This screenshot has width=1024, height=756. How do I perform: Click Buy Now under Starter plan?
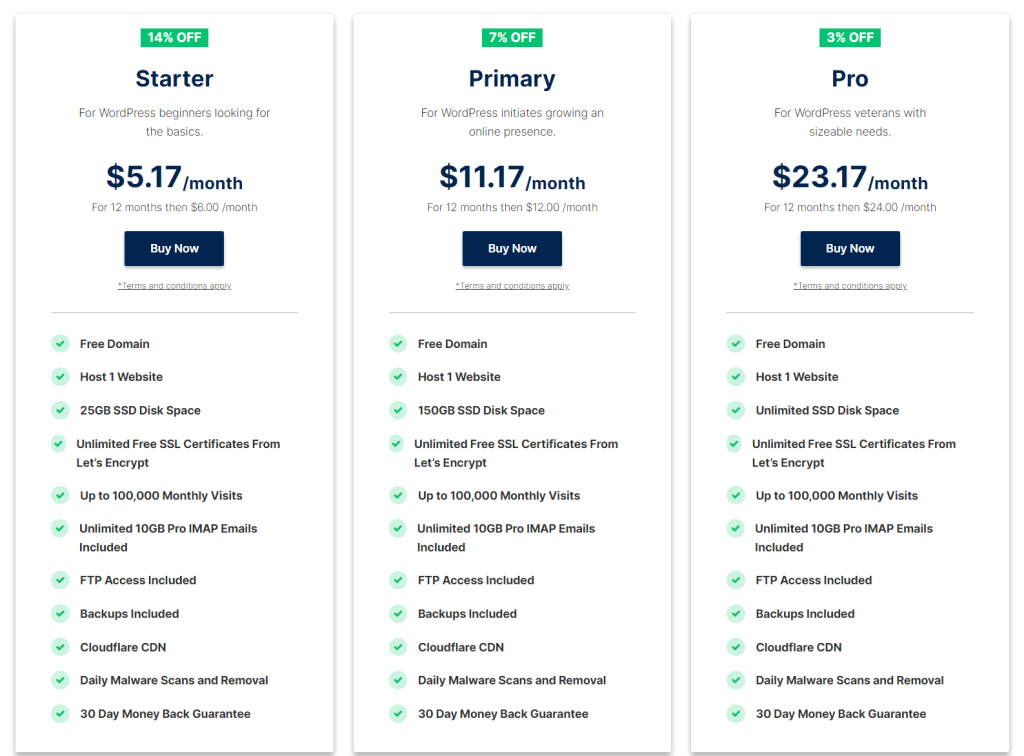[x=174, y=249]
